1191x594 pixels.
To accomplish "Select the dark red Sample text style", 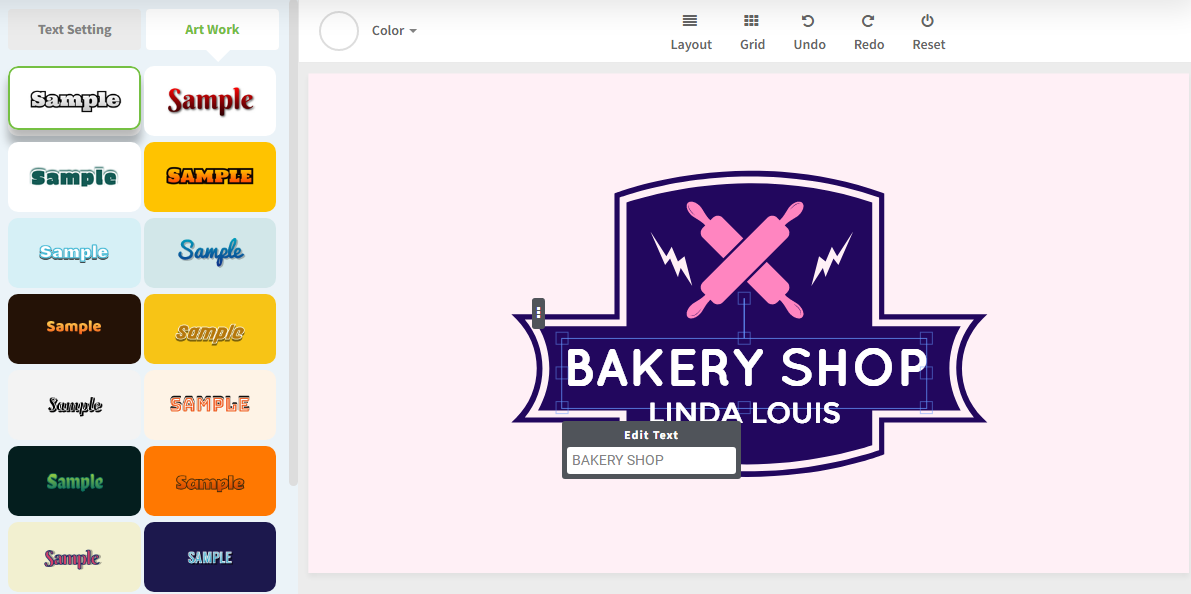I will click(x=210, y=100).
